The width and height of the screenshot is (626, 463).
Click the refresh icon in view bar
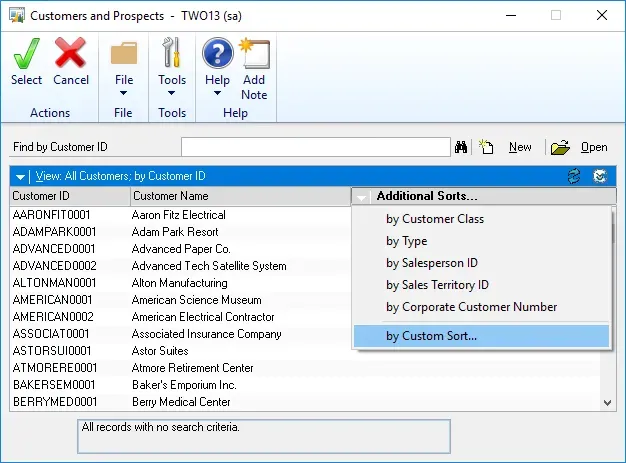pos(574,176)
